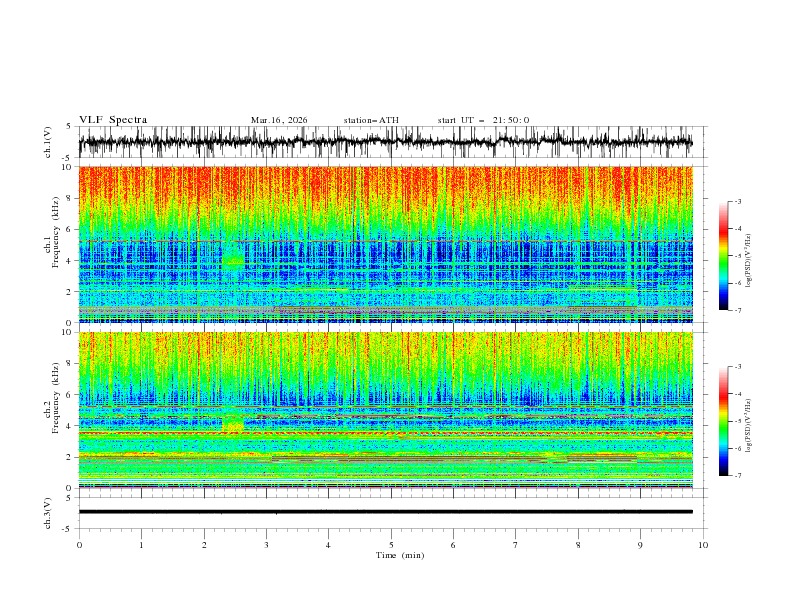
Task: Click the ch.2 spectrogram panel
Action: click(x=385, y=410)
